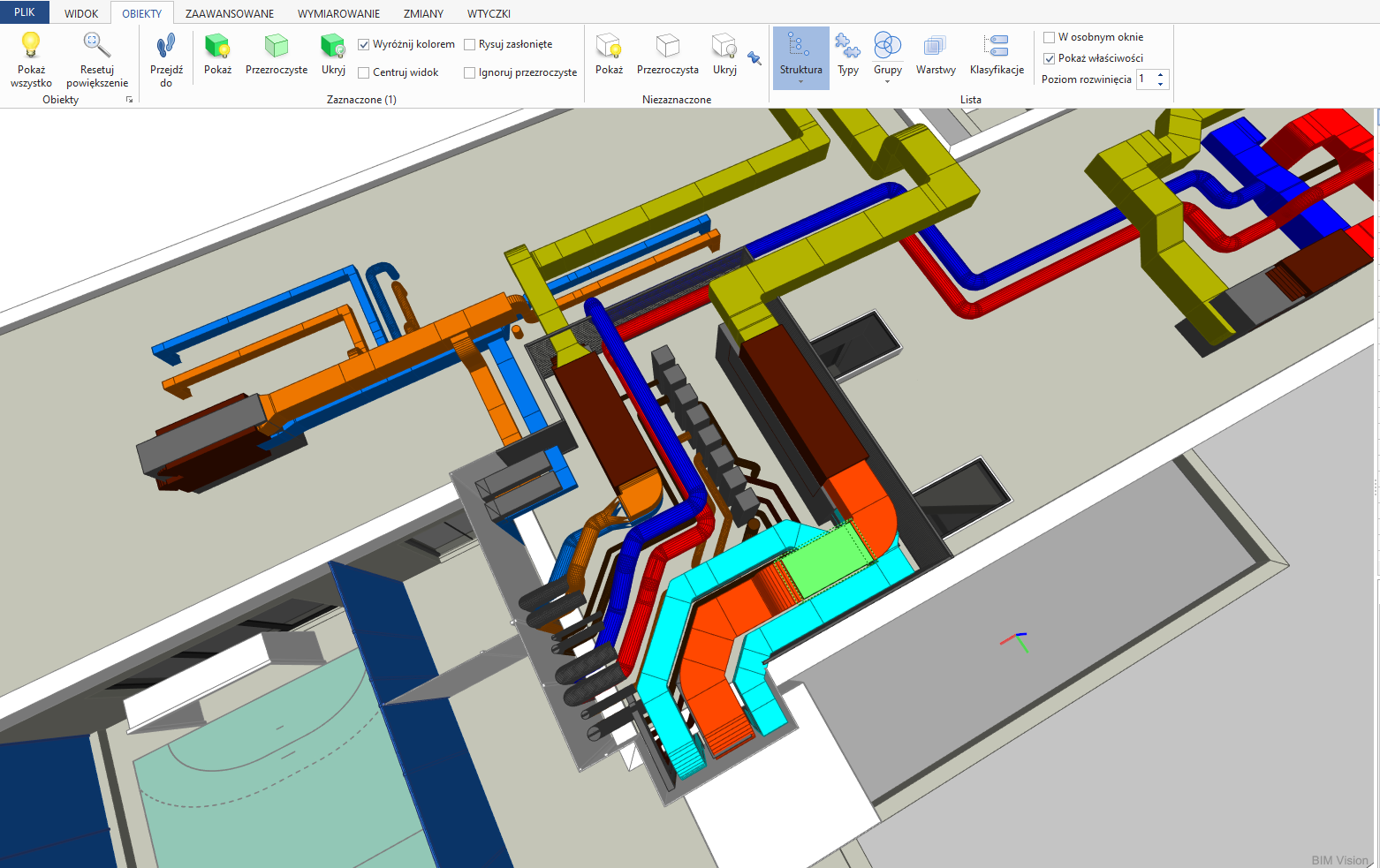
Task: Click Resetuj powiększenie magnifier icon
Action: point(96,46)
